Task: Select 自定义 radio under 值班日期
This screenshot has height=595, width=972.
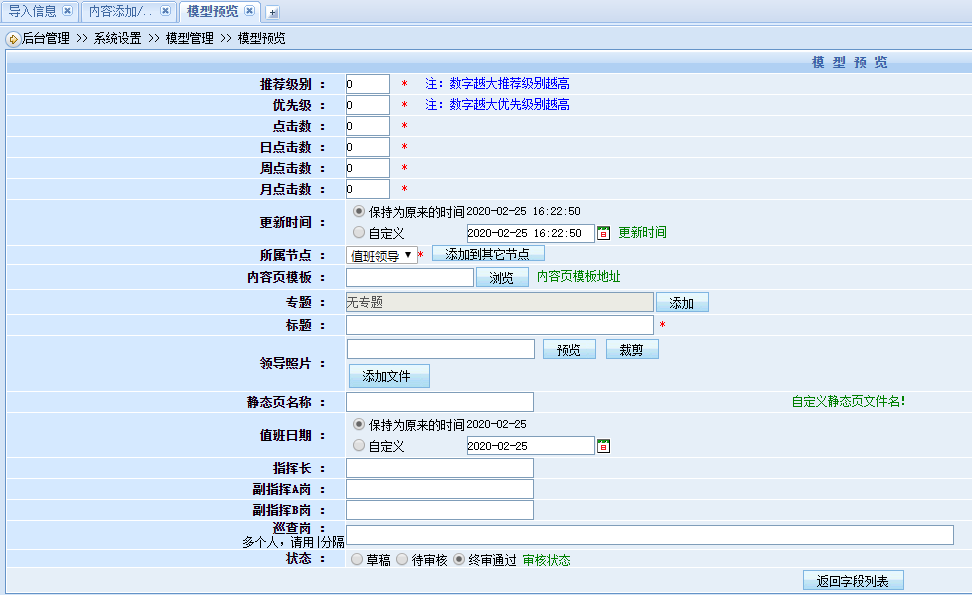Action: point(359,445)
